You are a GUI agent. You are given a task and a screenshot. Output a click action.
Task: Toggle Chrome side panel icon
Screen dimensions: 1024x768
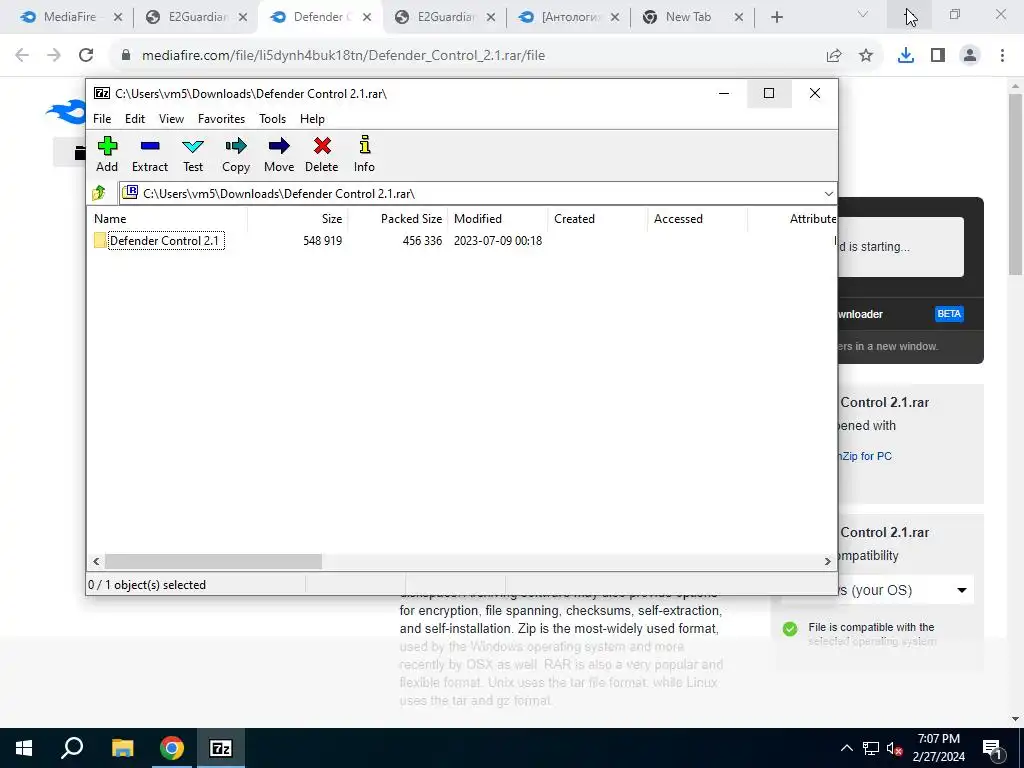938,56
